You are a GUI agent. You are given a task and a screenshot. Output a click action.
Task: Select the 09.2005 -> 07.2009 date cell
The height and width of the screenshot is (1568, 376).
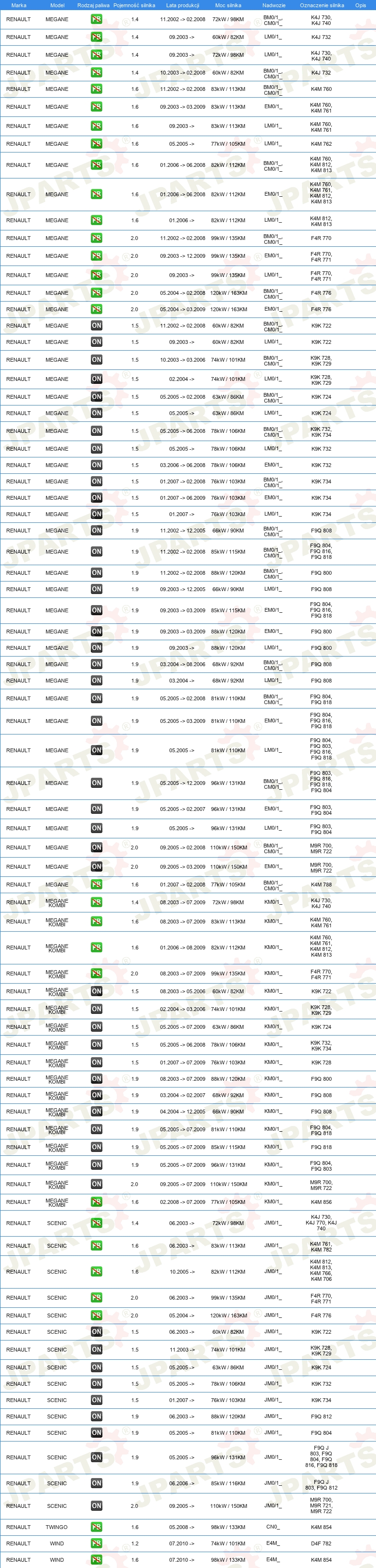(x=183, y=1184)
